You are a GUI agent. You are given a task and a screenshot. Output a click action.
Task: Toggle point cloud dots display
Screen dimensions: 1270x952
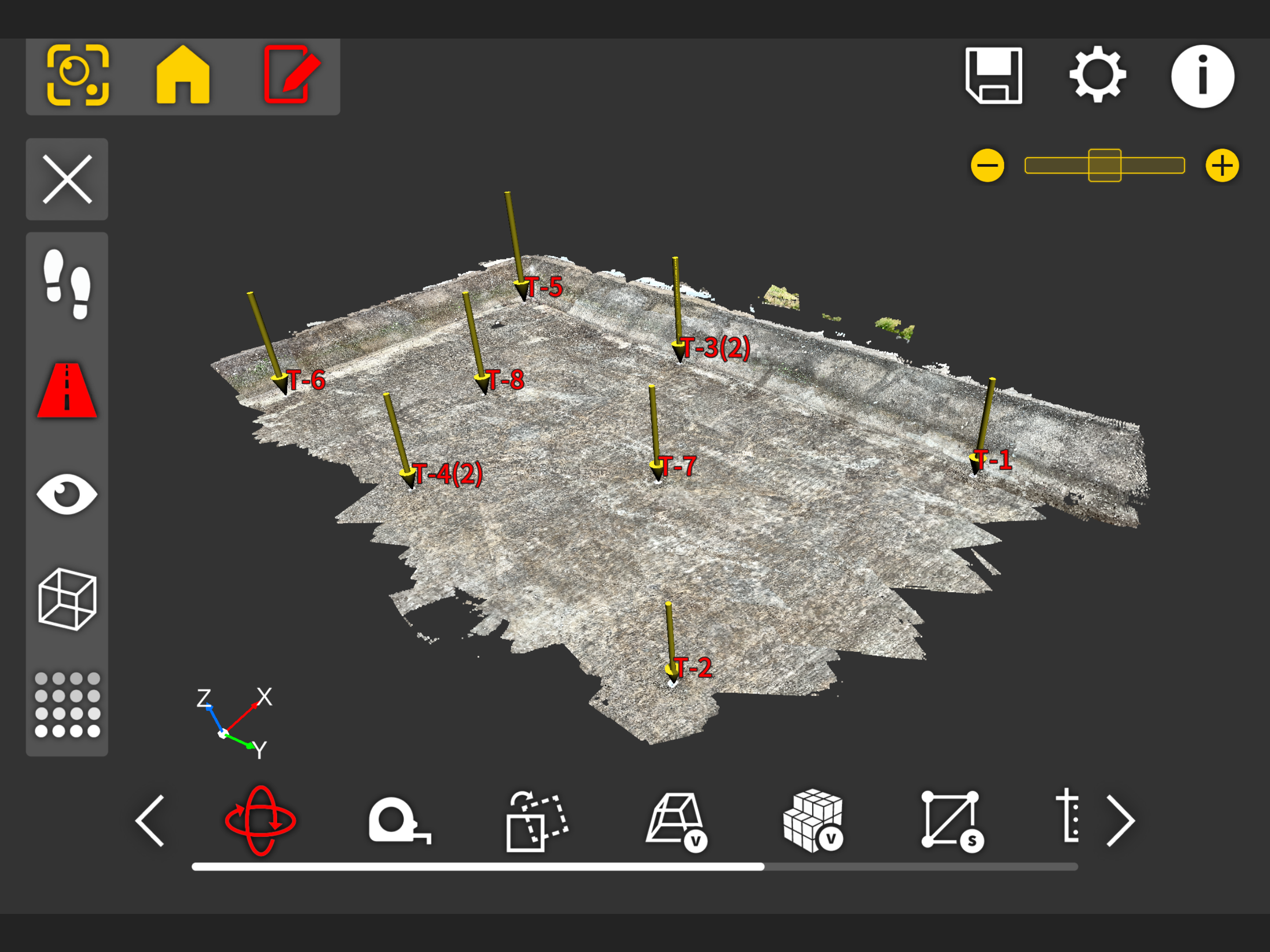point(67,705)
